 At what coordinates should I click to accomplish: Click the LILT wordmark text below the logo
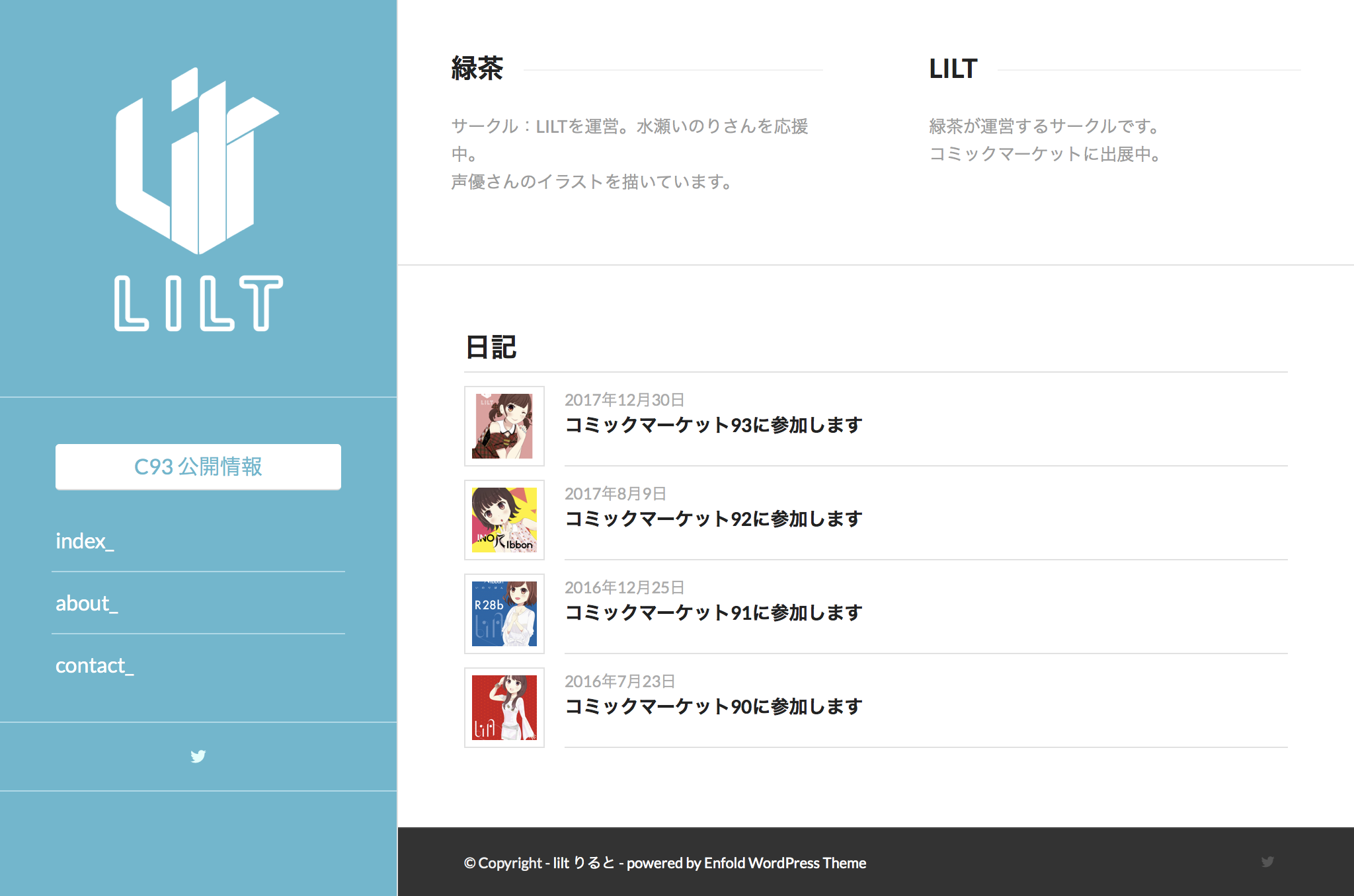[198, 303]
